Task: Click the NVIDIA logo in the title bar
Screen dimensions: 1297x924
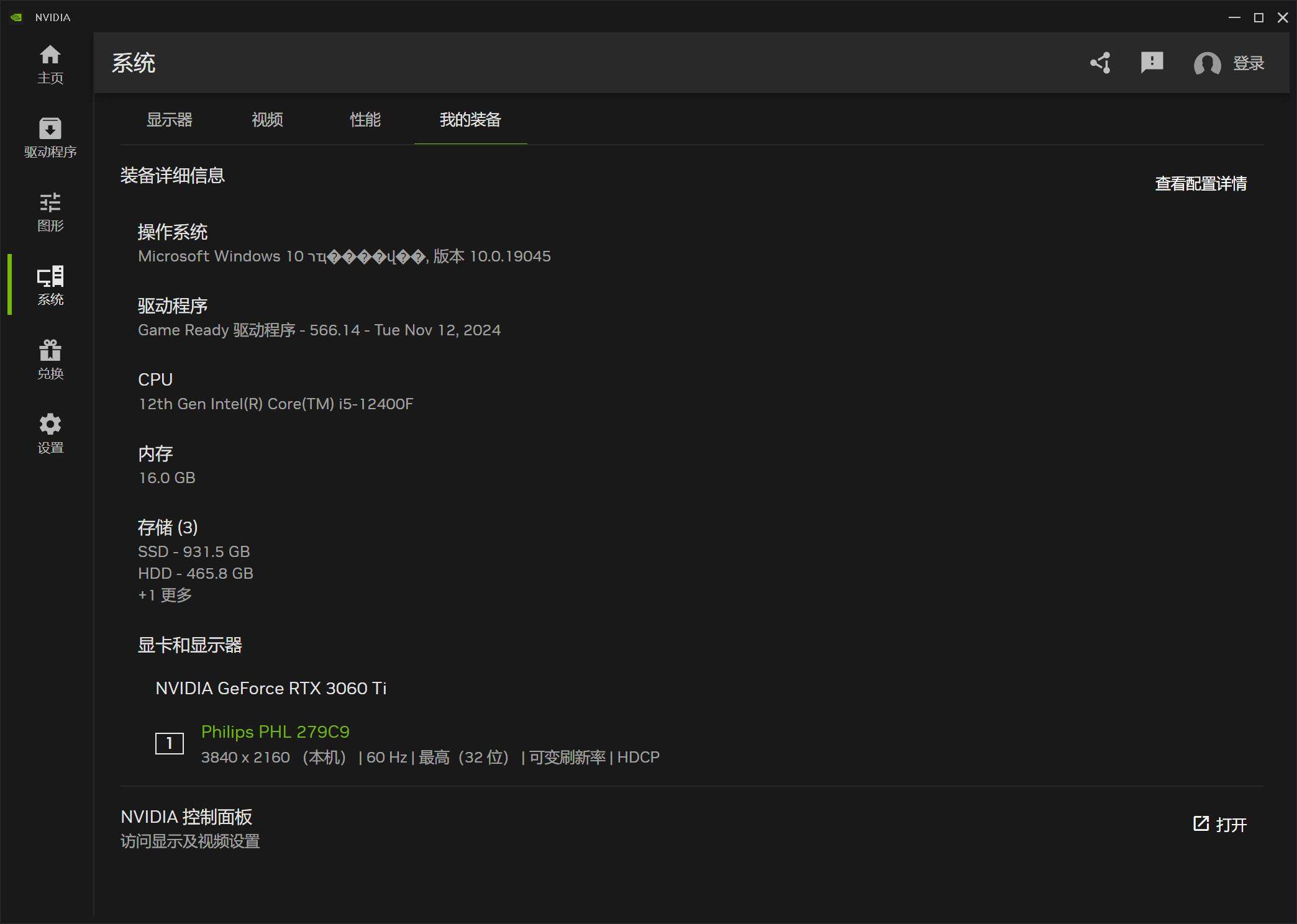Action: 17,17
